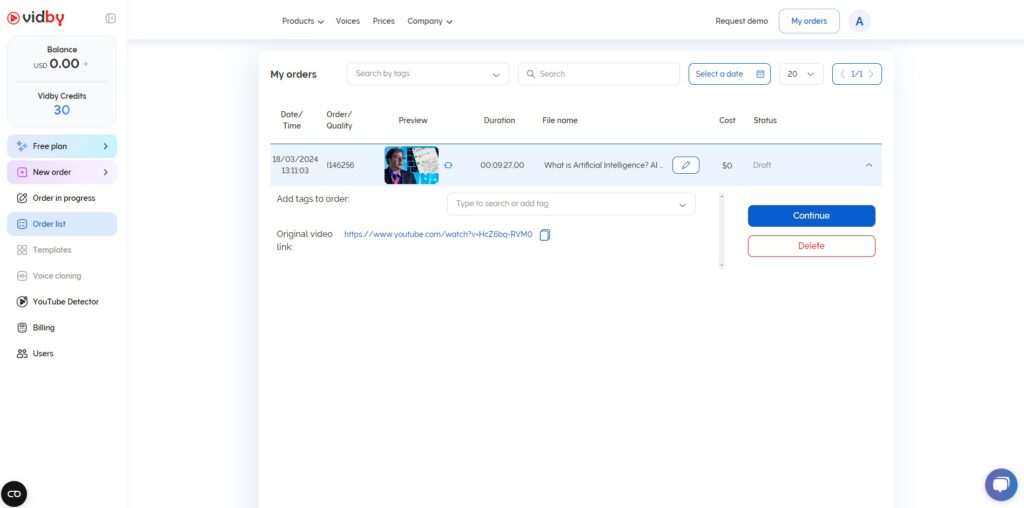
Task: Edit file name with the pencil icon
Action: click(686, 165)
